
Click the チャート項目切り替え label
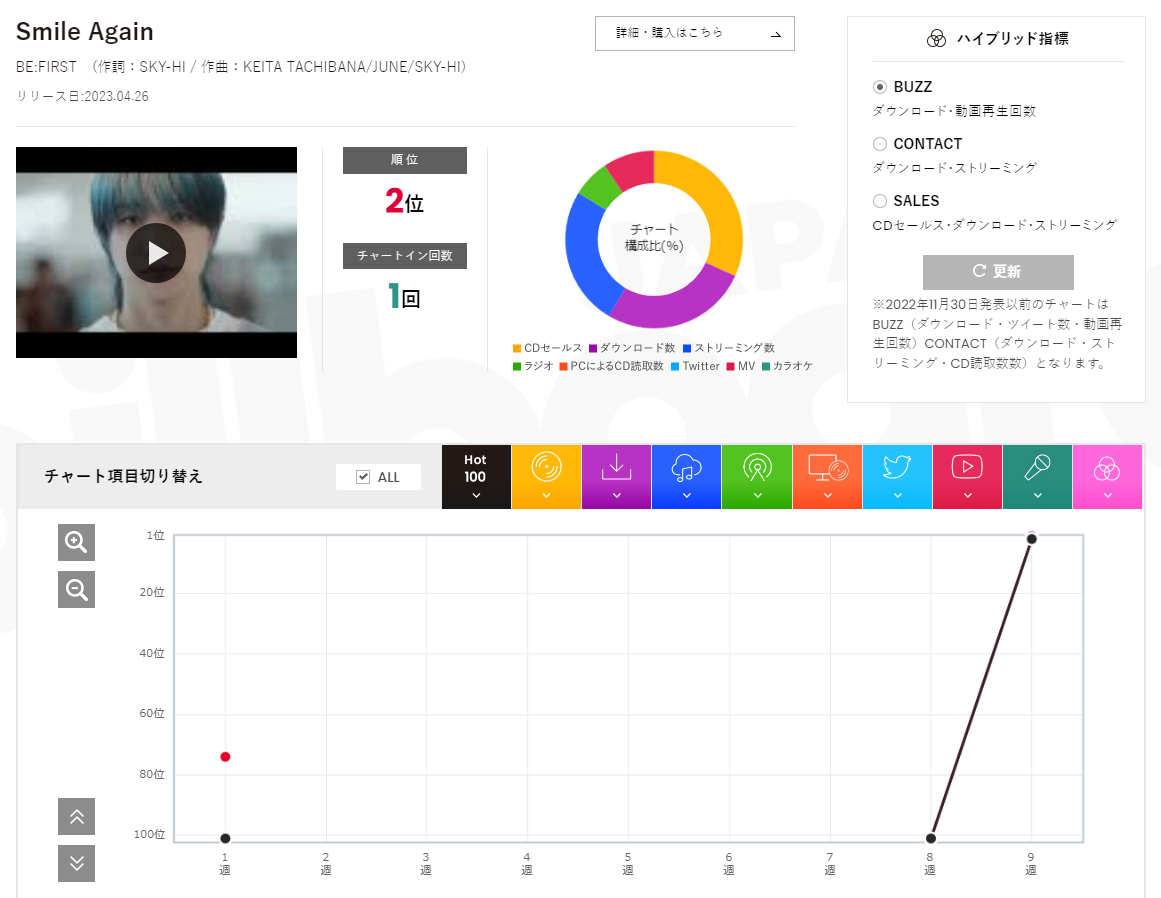124,476
